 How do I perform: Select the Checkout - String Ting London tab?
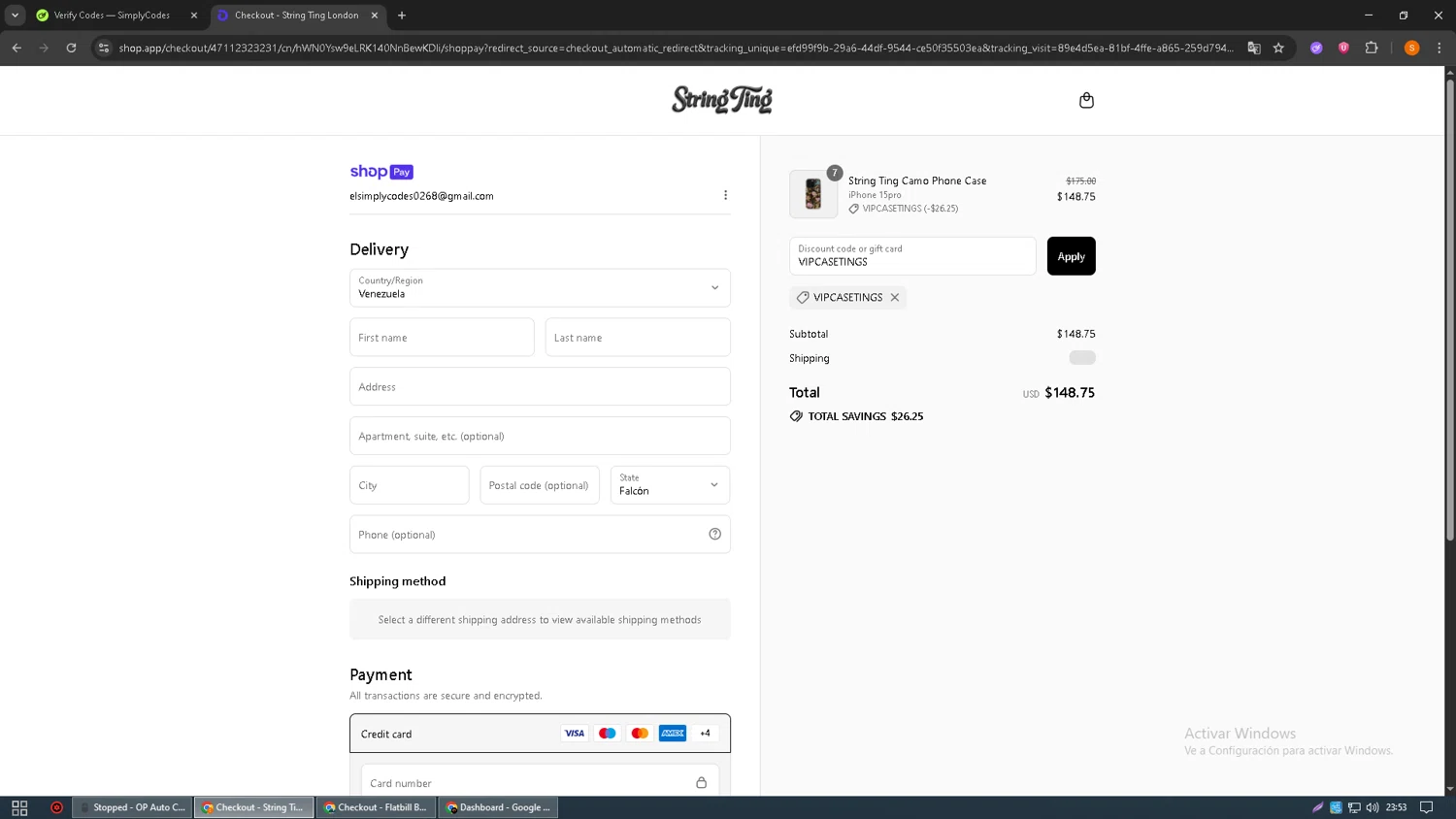pos(298,16)
